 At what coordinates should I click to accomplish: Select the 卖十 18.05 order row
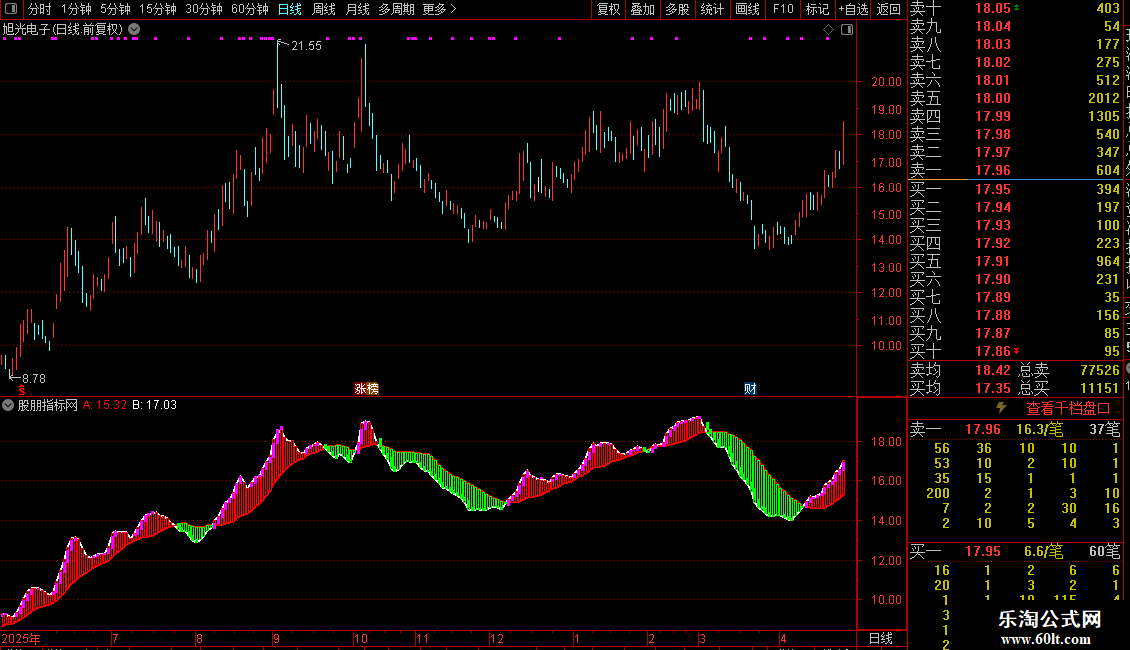pos(1015,9)
